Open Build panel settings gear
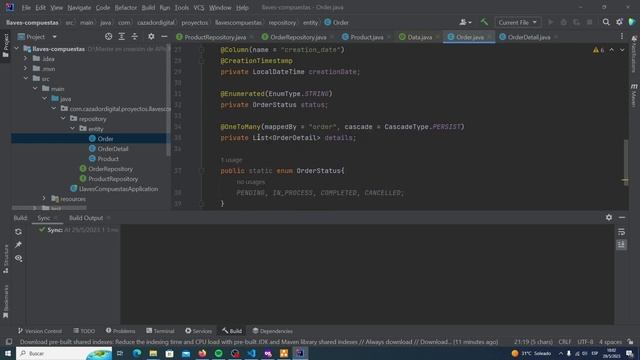Screen dimensions: 640x360 tap(609, 218)
